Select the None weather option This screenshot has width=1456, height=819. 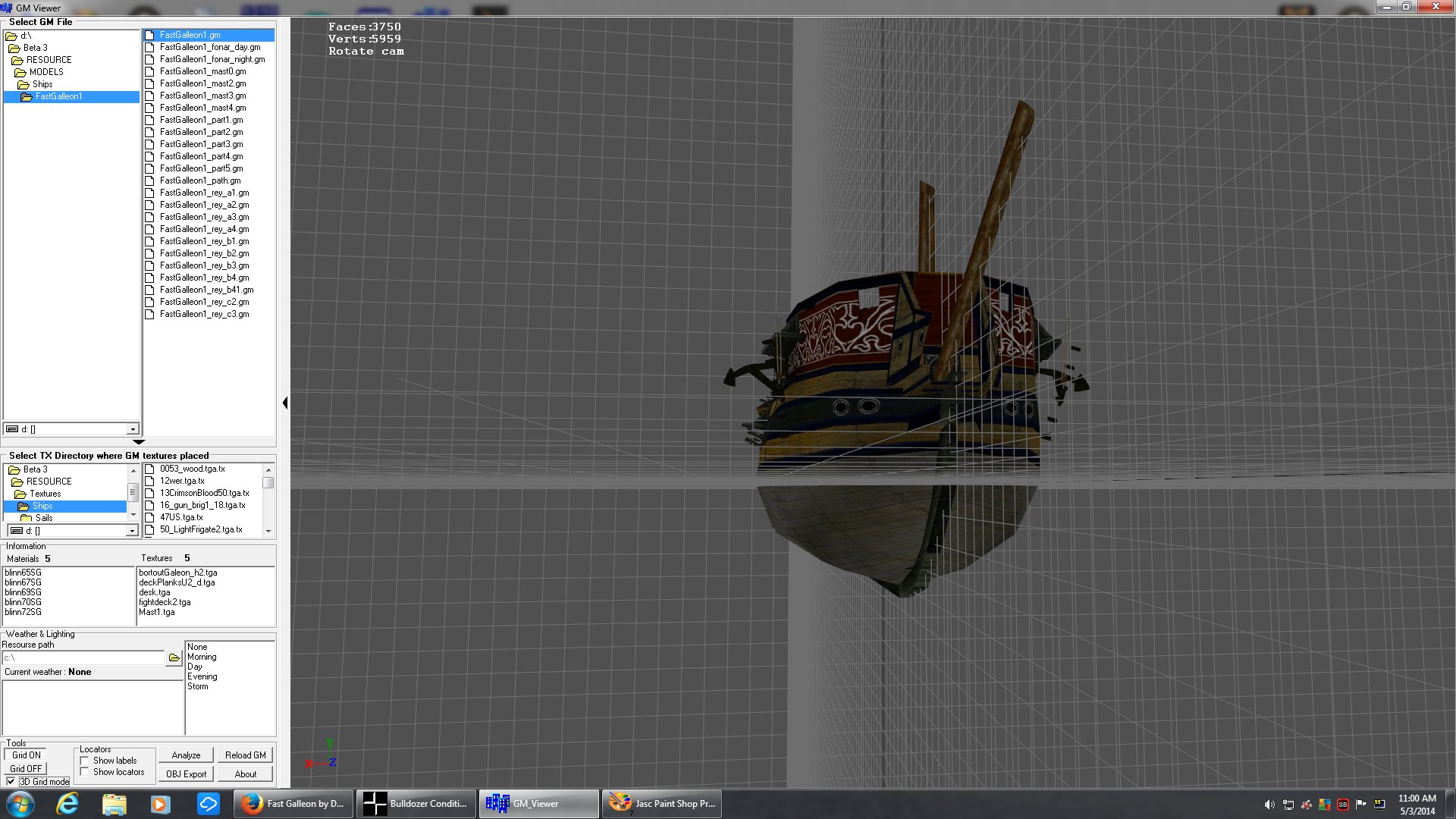197,647
